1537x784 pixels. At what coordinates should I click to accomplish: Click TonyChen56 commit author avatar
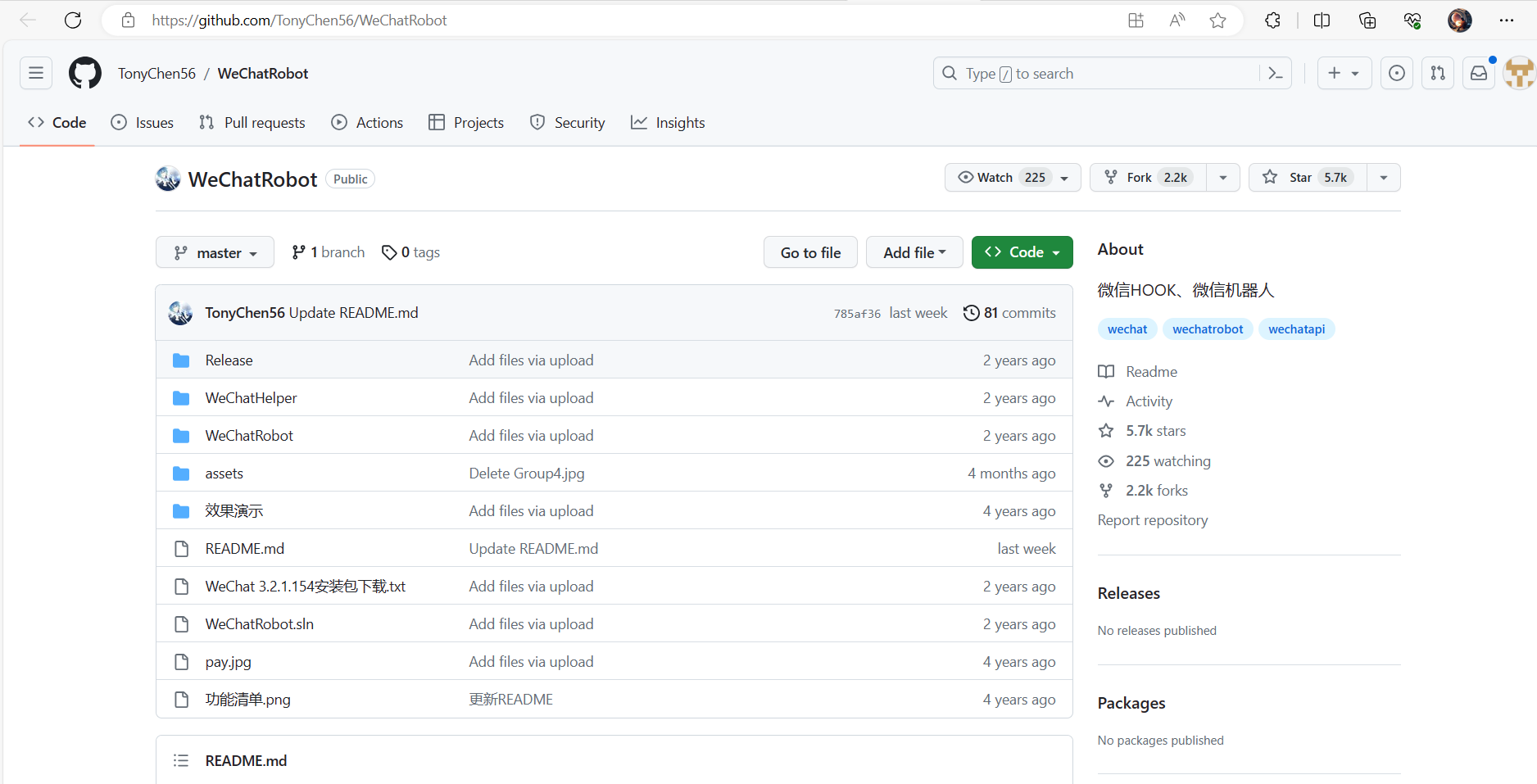180,313
